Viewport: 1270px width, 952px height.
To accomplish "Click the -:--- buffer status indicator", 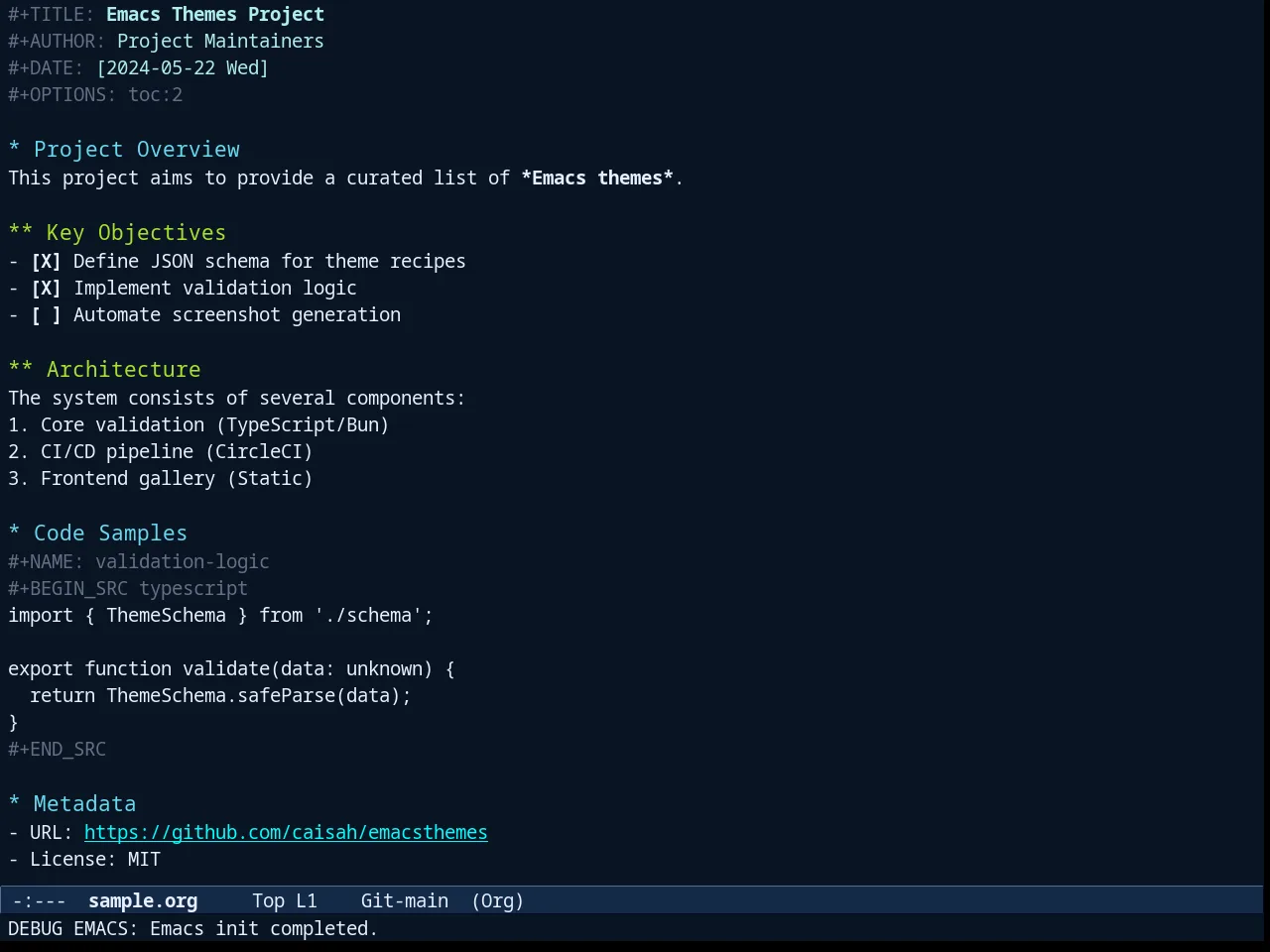I will (40, 900).
